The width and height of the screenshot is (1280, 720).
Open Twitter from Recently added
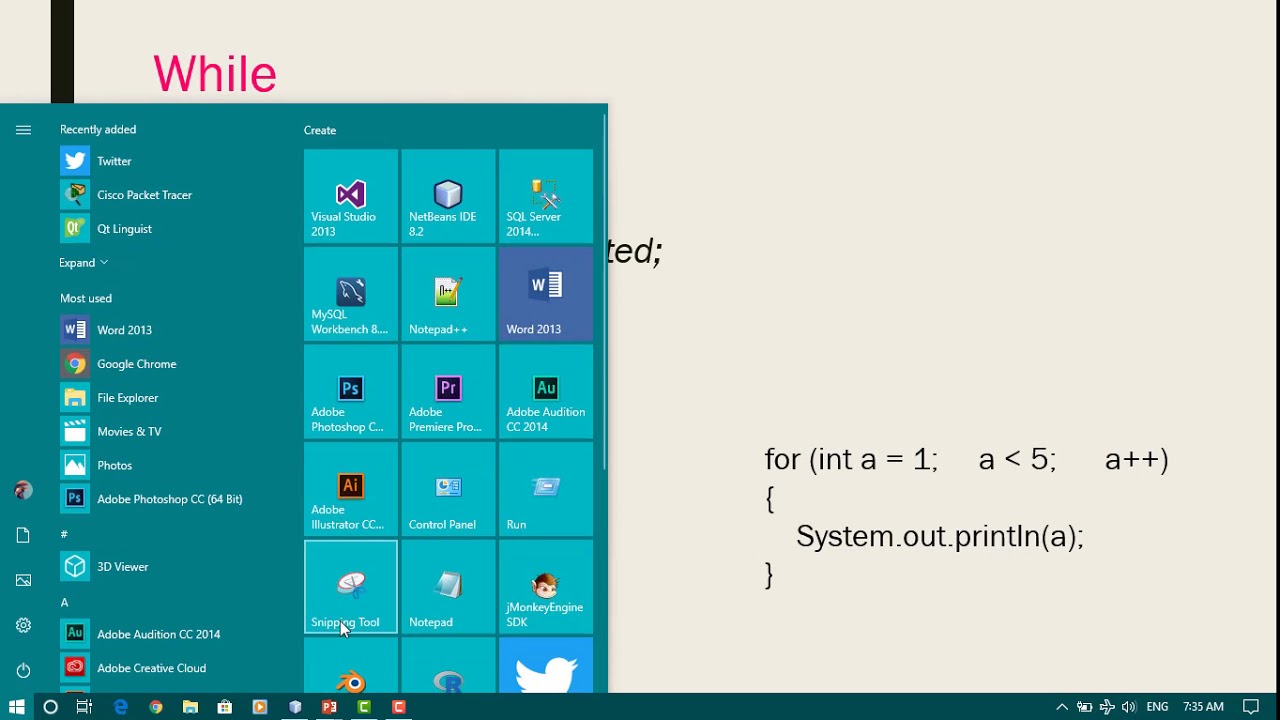[170, 161]
